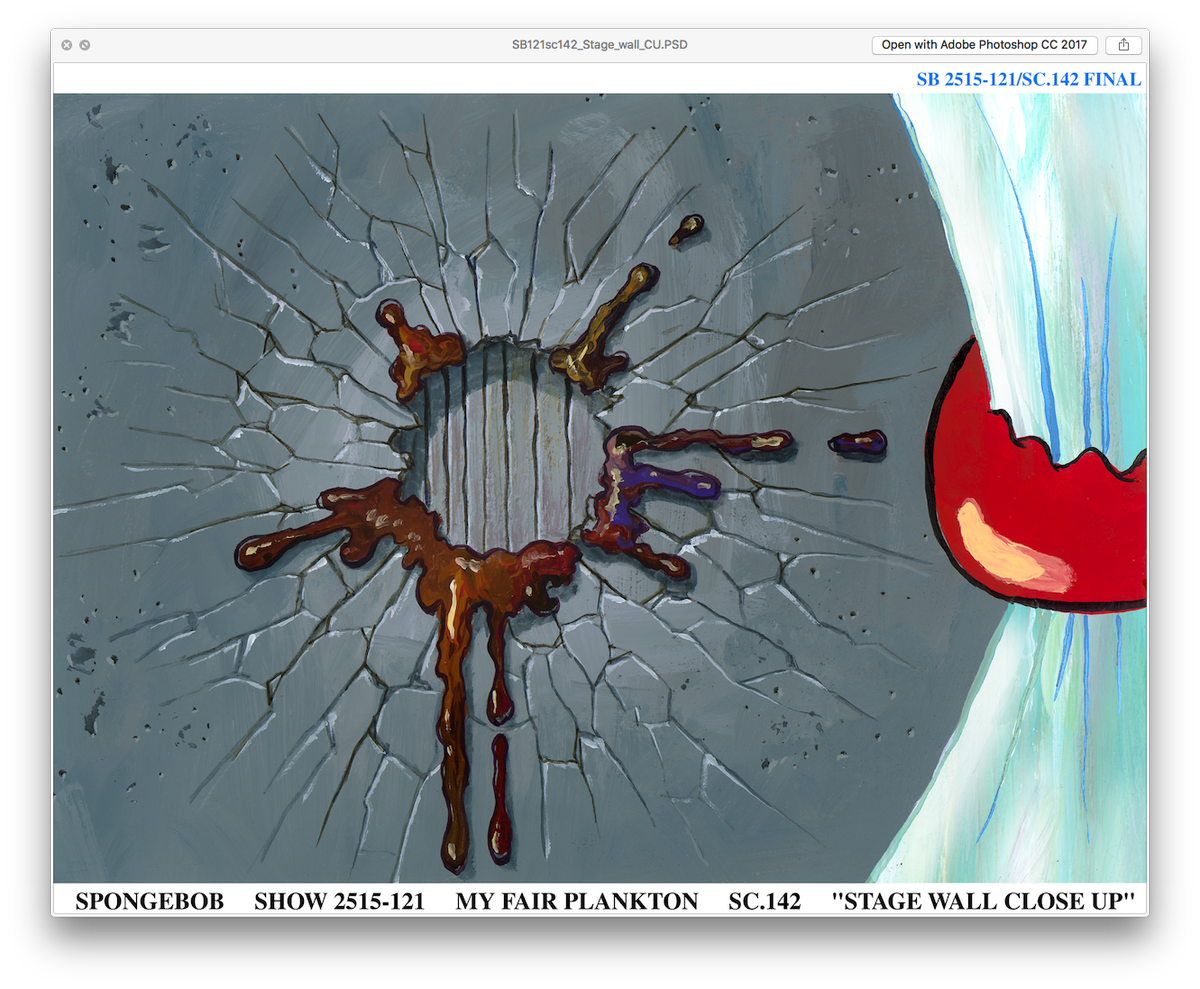
Task: Click the SB121sc142_Stage_wall_CU.PSD file title
Action: click(x=599, y=45)
